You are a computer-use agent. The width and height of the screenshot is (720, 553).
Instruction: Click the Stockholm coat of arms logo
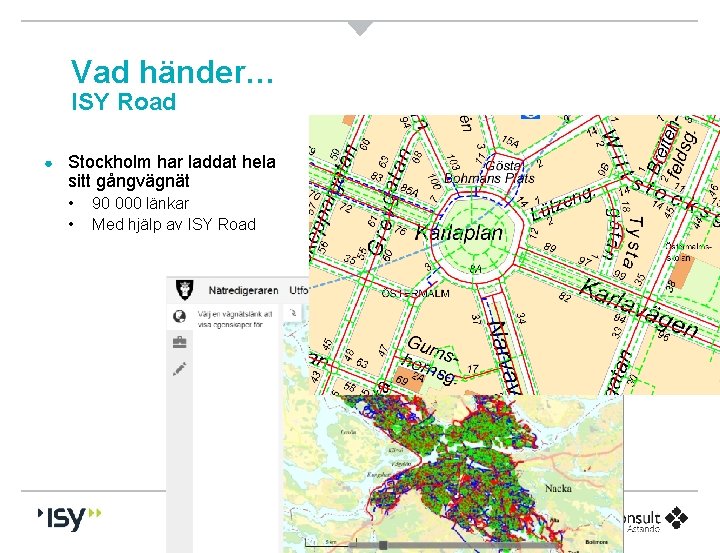tap(185, 290)
